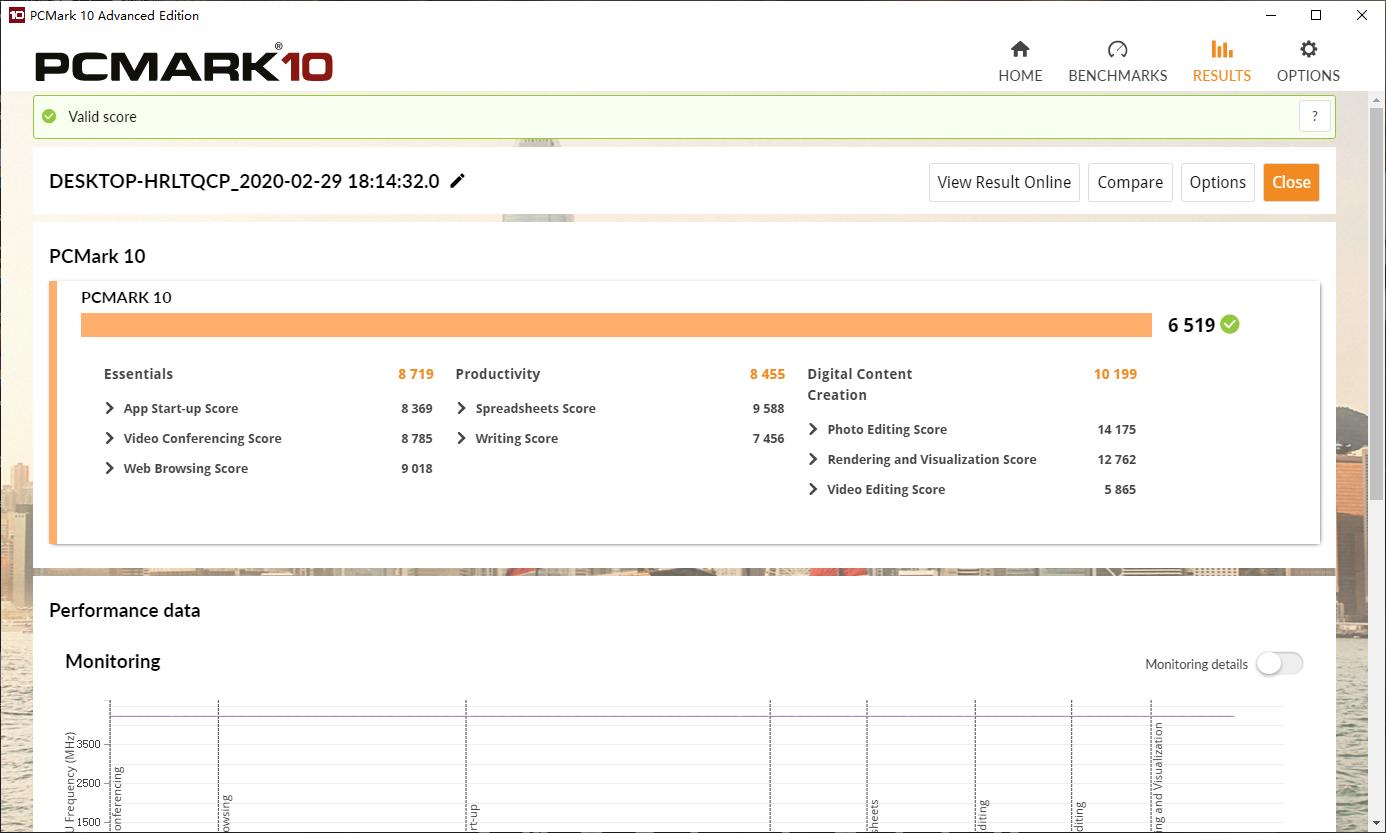The height and width of the screenshot is (833, 1386).
Task: Open Options using gear icon
Action: [x=1308, y=49]
